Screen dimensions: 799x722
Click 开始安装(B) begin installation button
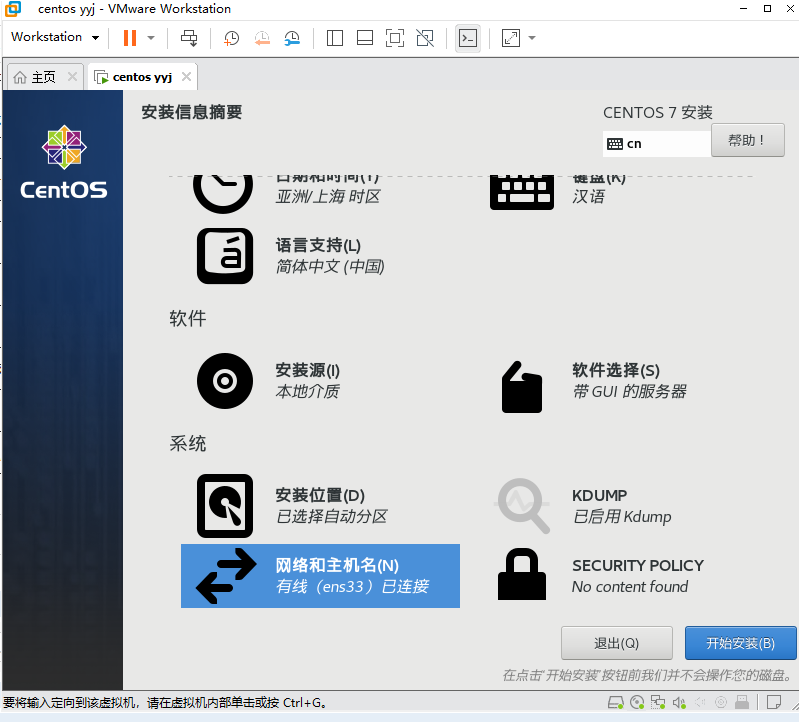[x=740, y=643]
